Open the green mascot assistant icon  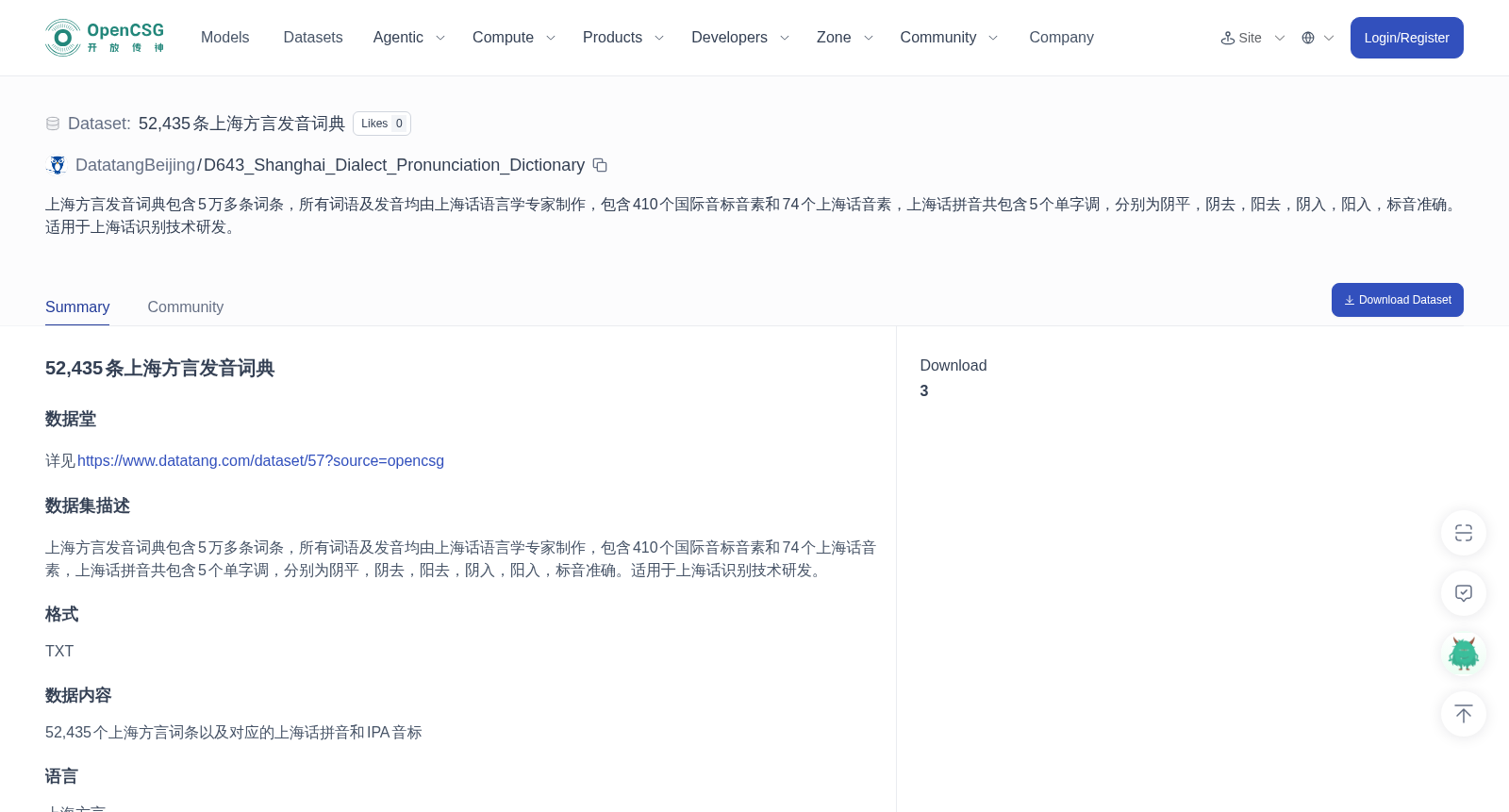1464,654
